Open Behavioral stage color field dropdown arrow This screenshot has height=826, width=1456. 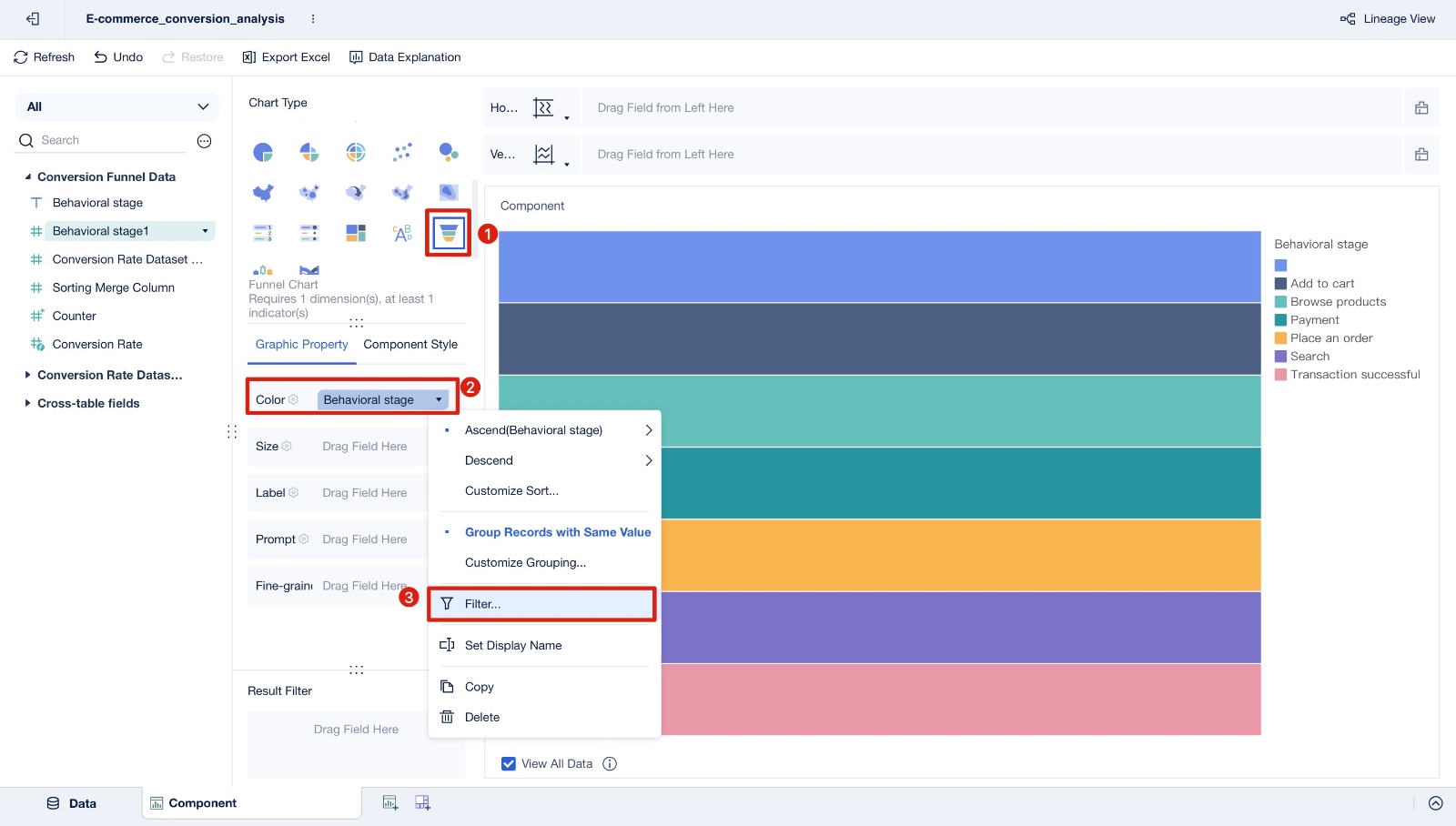(x=439, y=399)
